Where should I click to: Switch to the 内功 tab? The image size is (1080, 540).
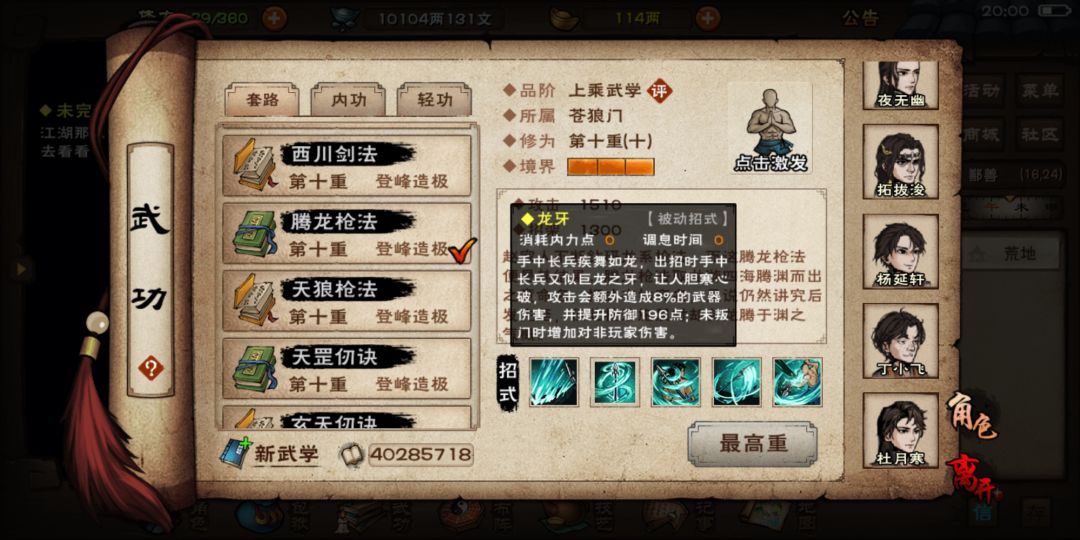[x=349, y=100]
